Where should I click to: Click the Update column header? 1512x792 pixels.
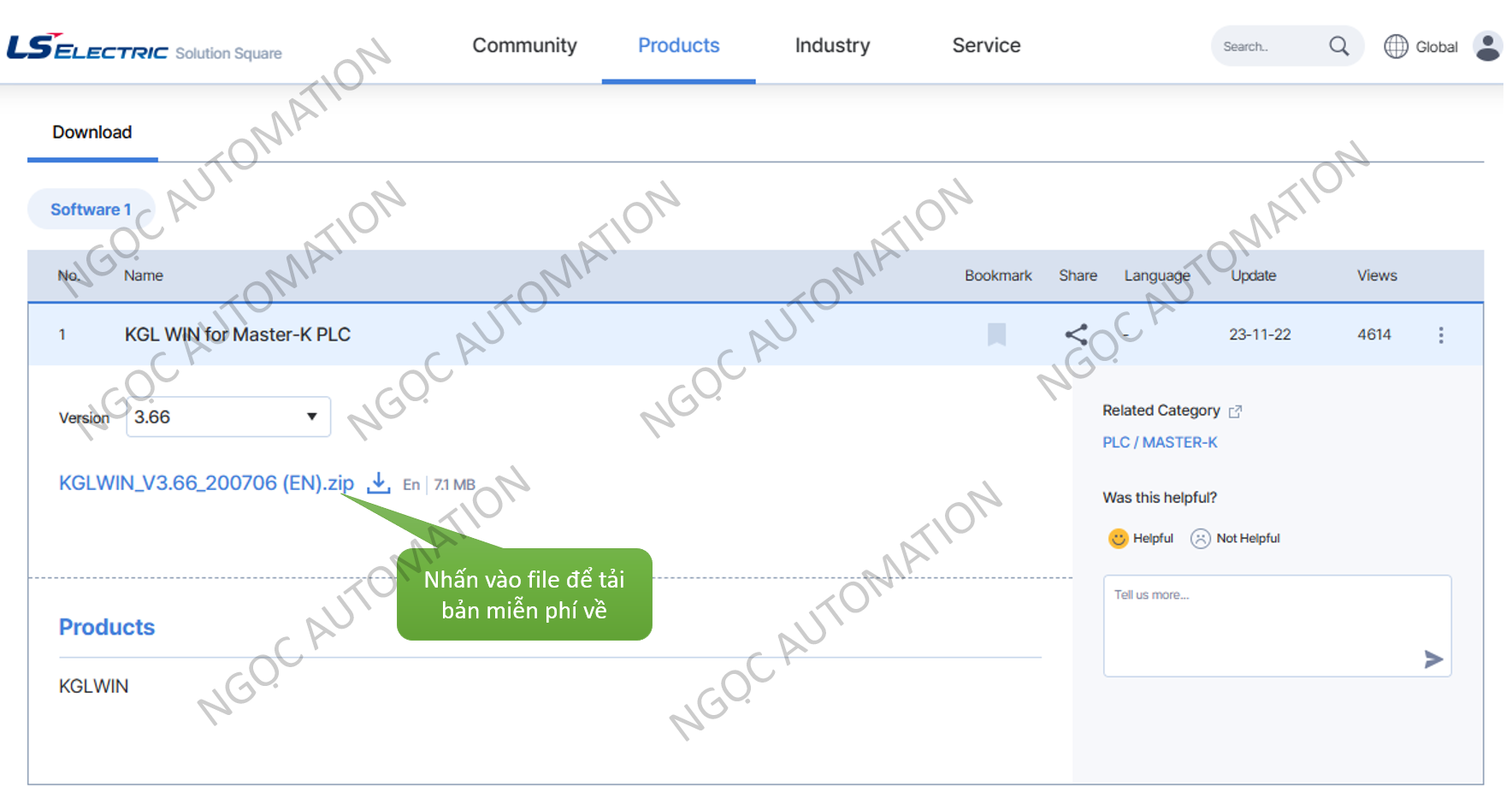pos(1253,275)
